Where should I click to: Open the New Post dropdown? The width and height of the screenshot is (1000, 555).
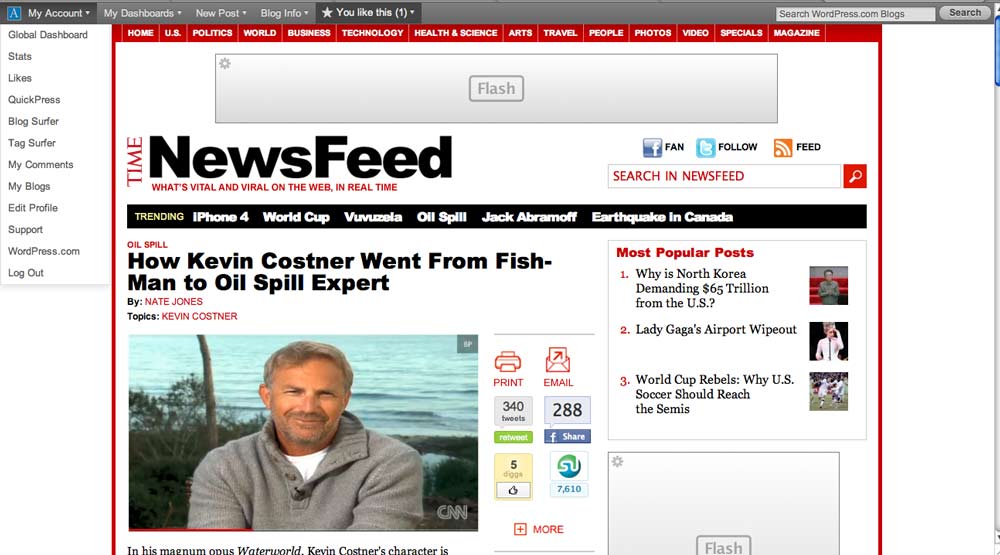[x=221, y=13]
